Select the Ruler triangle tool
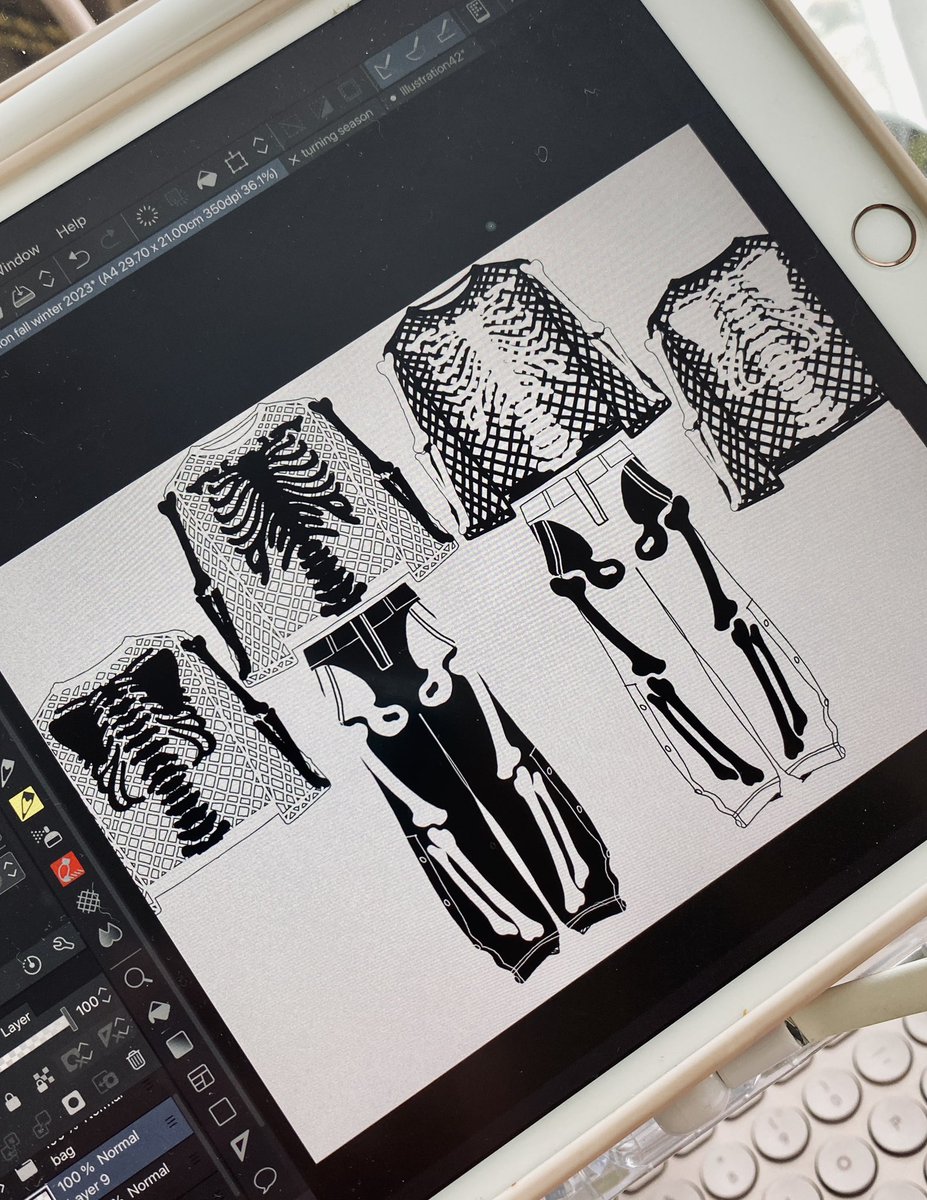927x1200 pixels. click(240, 1144)
